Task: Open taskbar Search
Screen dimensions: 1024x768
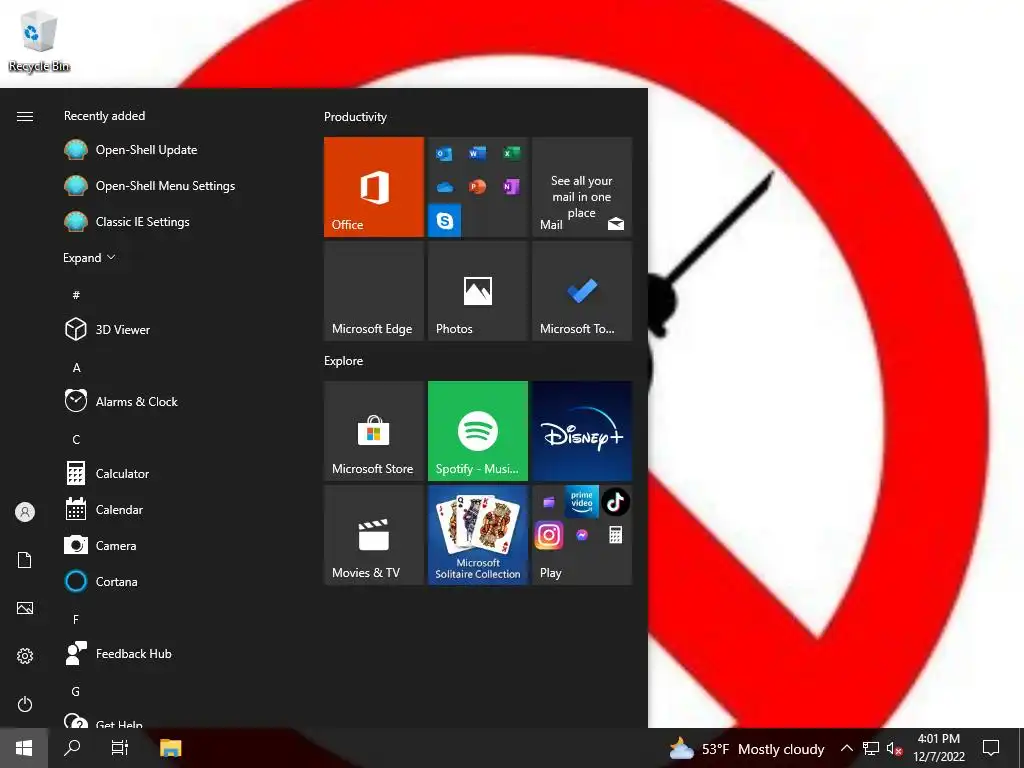Action: click(72, 748)
